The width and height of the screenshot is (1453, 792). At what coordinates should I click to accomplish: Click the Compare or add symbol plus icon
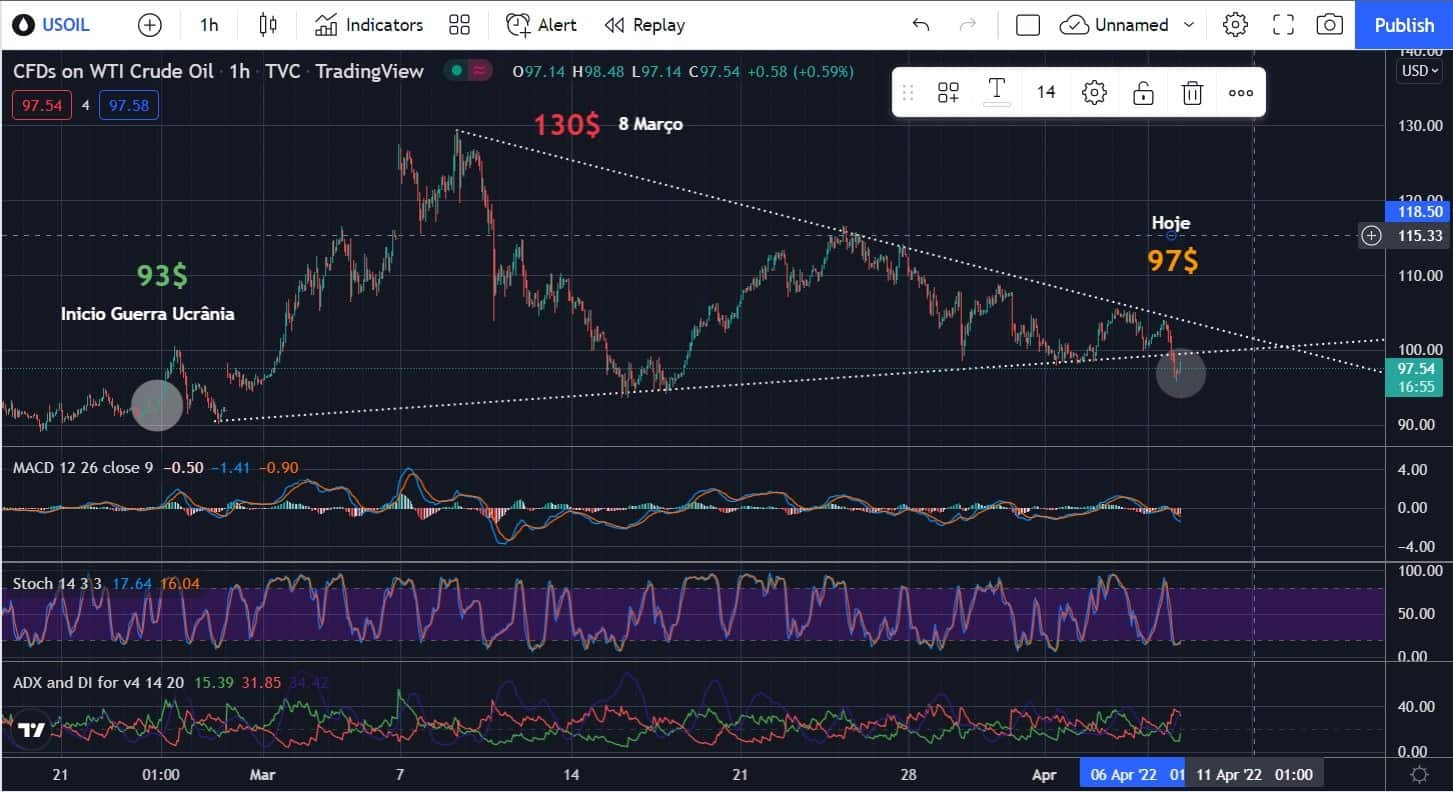(149, 25)
